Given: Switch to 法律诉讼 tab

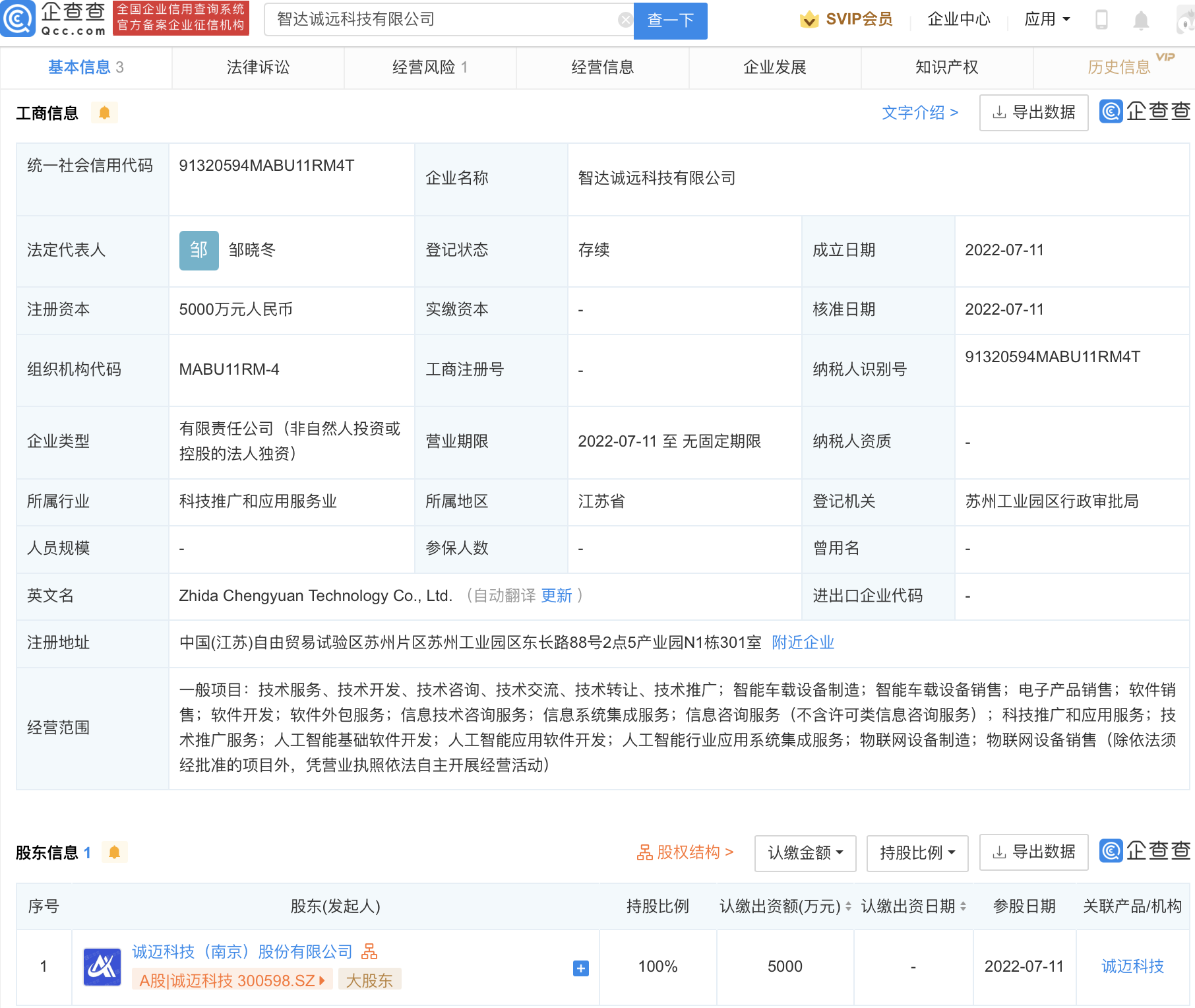Looking at the screenshot, I should point(258,67).
